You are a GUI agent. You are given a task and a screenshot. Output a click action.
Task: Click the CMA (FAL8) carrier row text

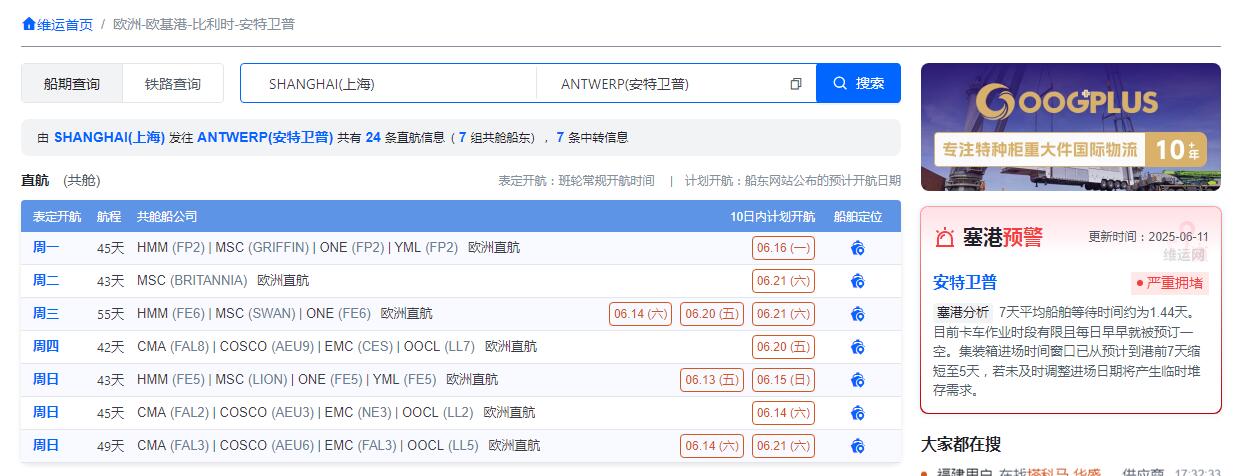[306, 347]
